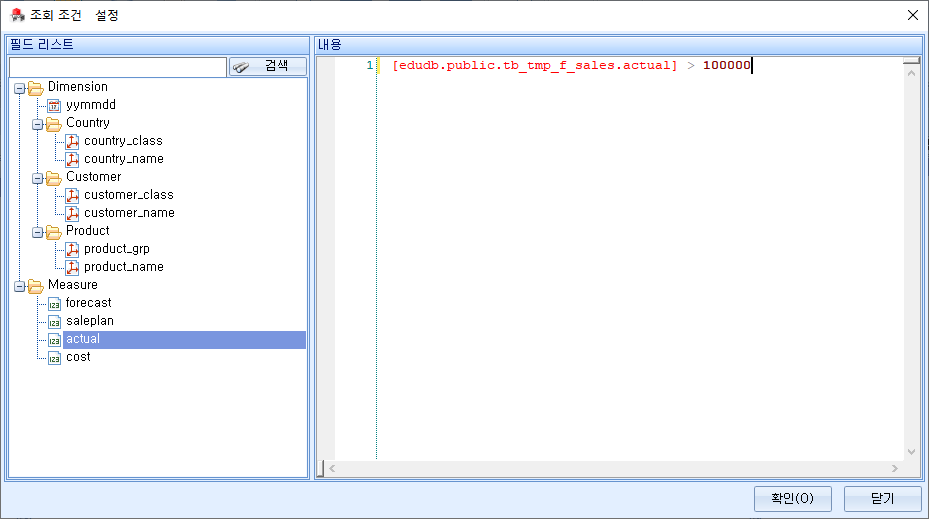Click line number 1 in editor gutter
This screenshot has height=519, width=929.
click(x=370, y=65)
